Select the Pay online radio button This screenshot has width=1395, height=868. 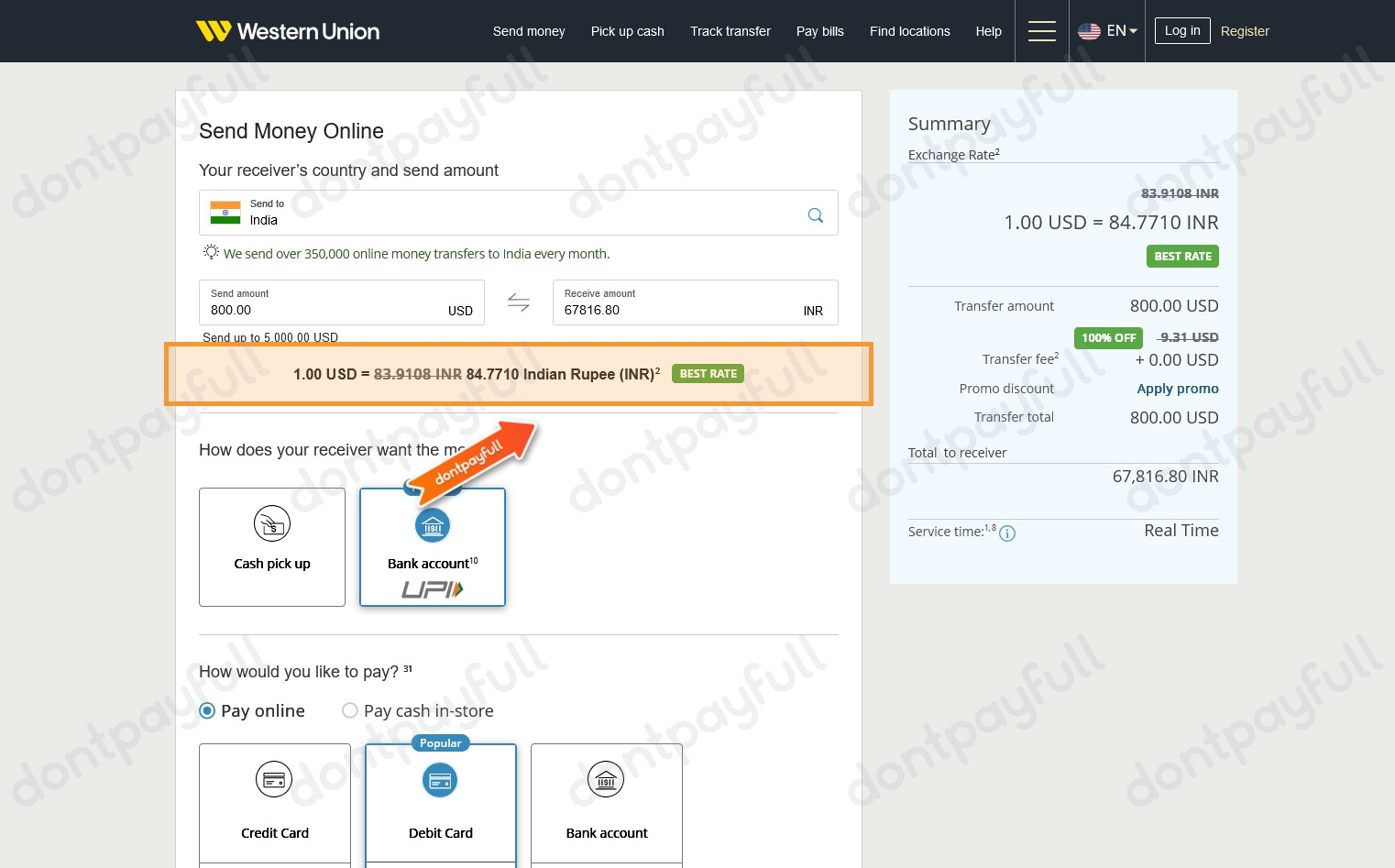207,710
